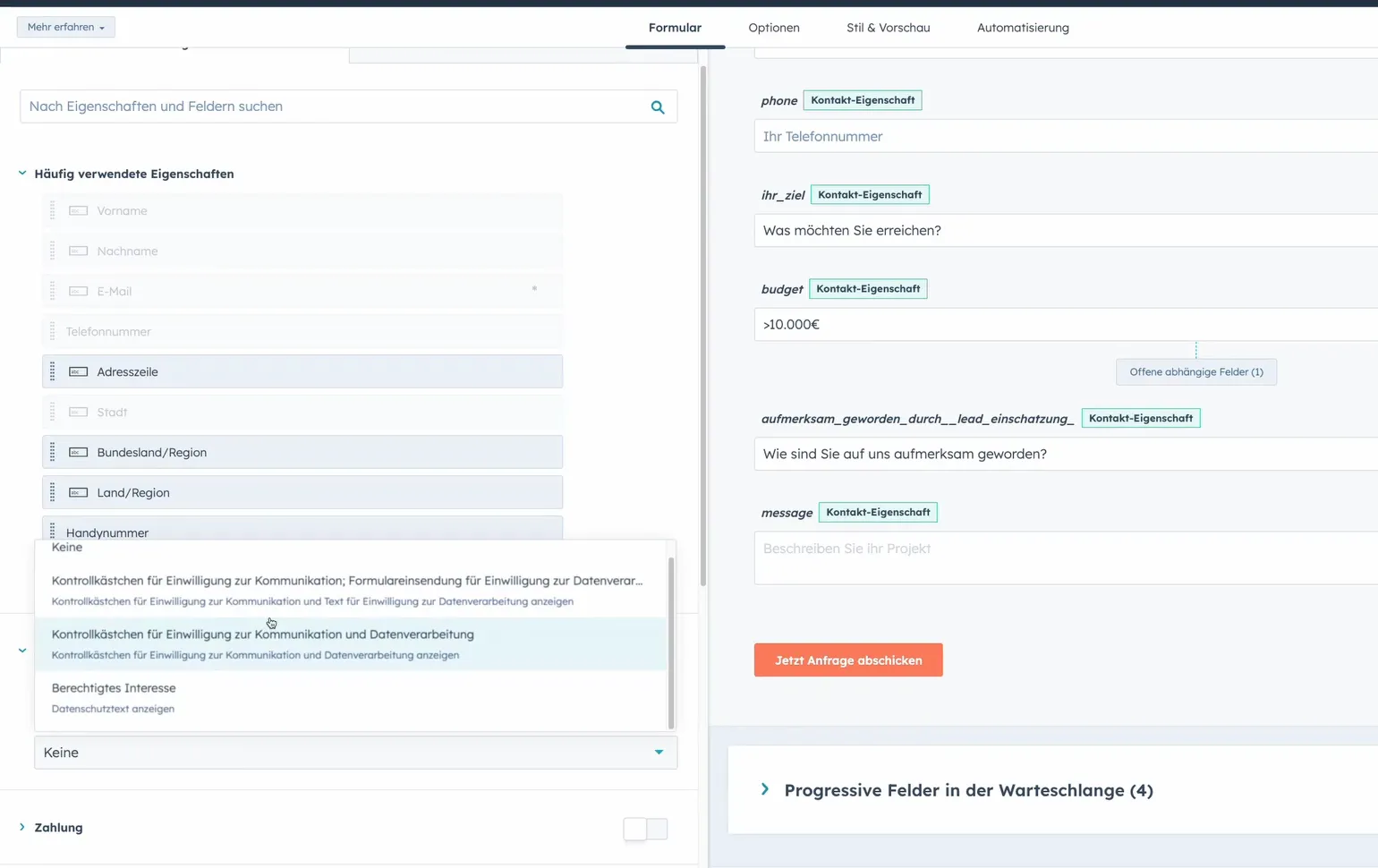Switch to the Formular tab
1378x868 pixels.
point(675,28)
